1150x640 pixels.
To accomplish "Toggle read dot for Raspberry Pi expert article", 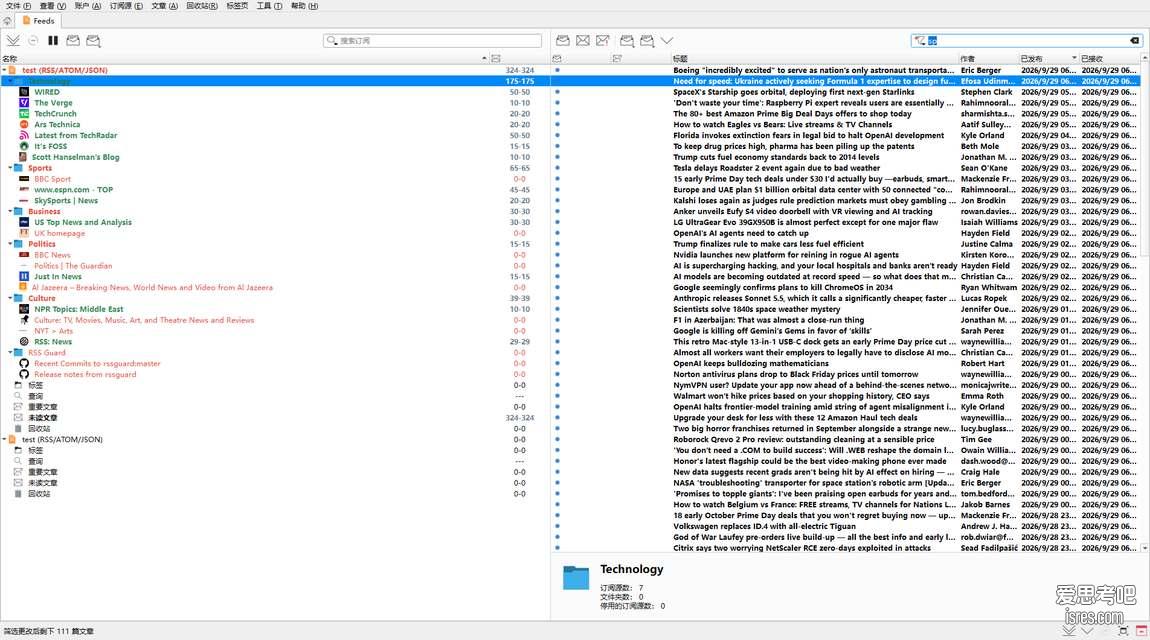I will (557, 103).
